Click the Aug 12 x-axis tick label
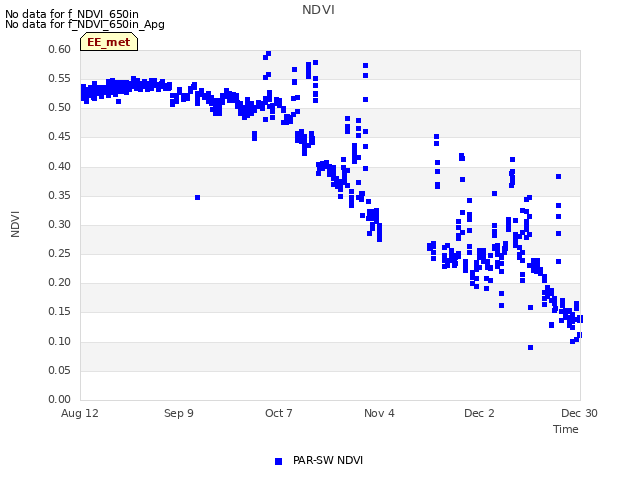The width and height of the screenshot is (640, 480). [80, 413]
